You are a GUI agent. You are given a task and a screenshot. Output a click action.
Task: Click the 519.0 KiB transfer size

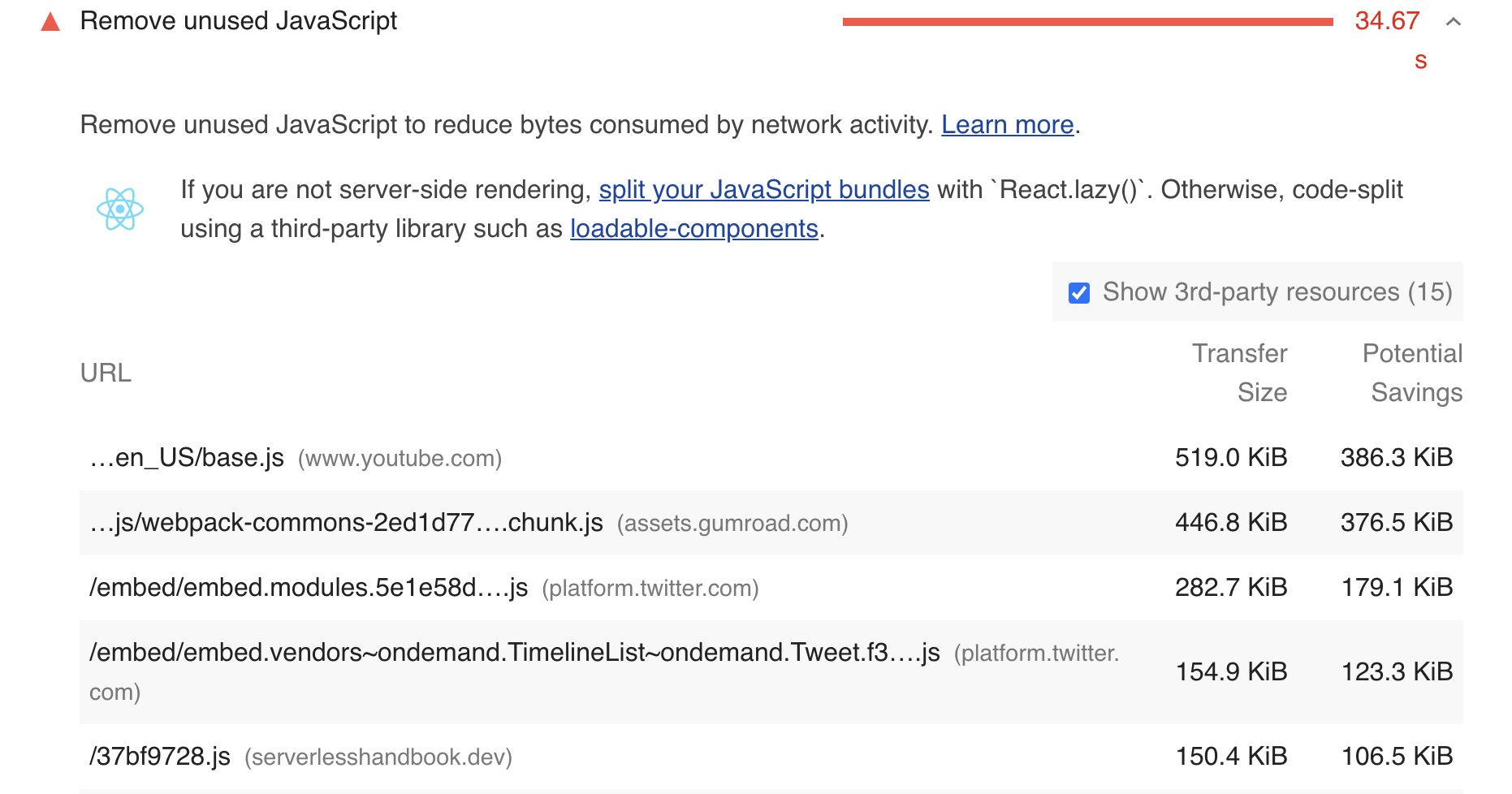[x=1231, y=457]
